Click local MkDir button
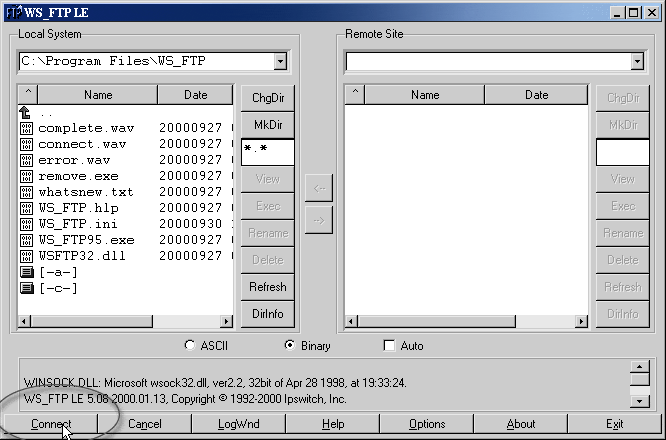The width and height of the screenshot is (666, 440). coord(268,125)
